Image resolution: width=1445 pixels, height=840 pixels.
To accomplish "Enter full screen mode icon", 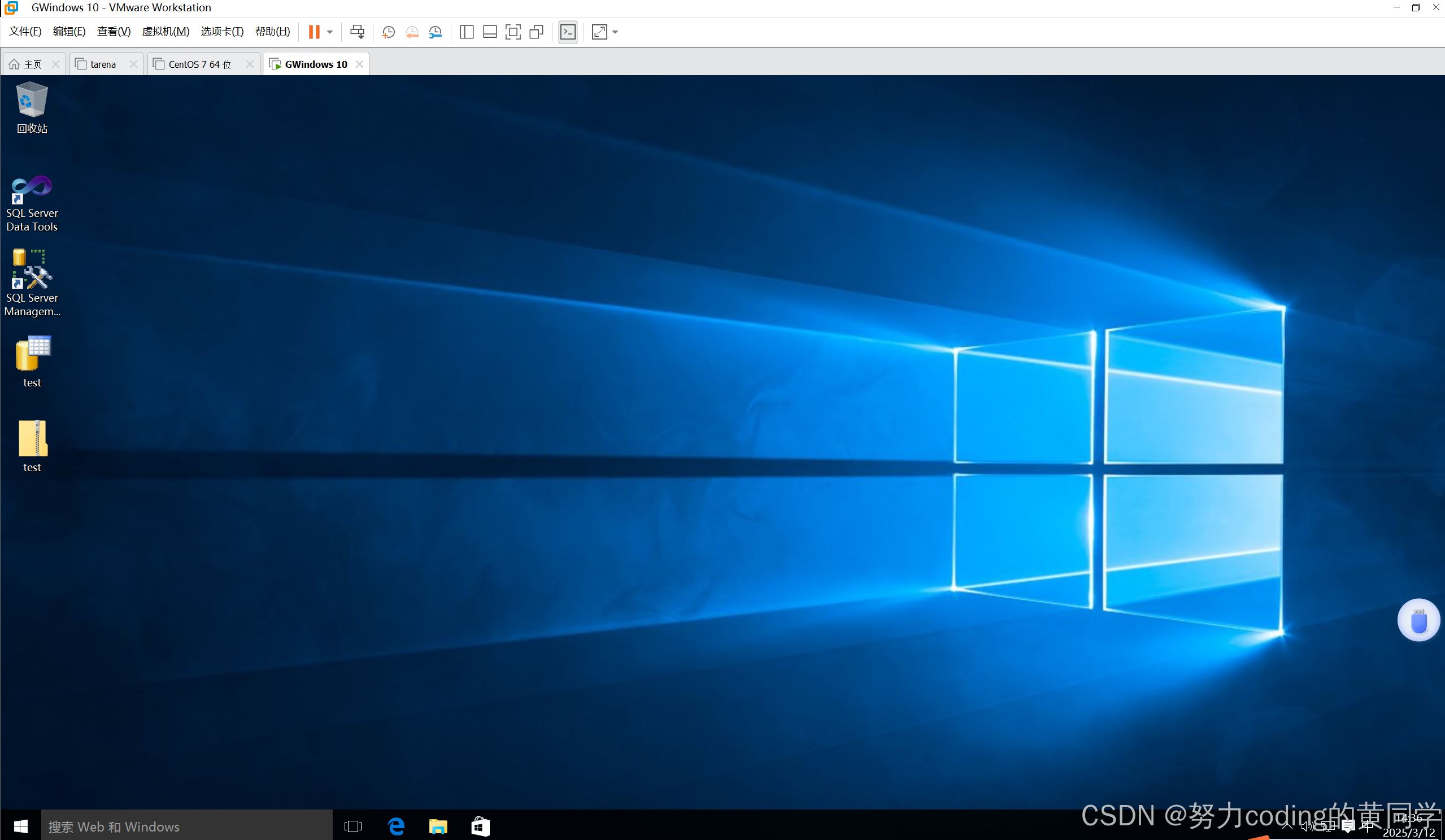I will coord(512,32).
